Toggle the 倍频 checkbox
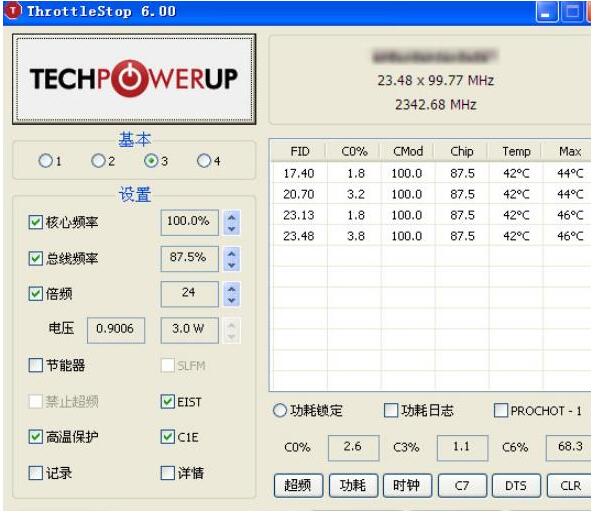 36,293
